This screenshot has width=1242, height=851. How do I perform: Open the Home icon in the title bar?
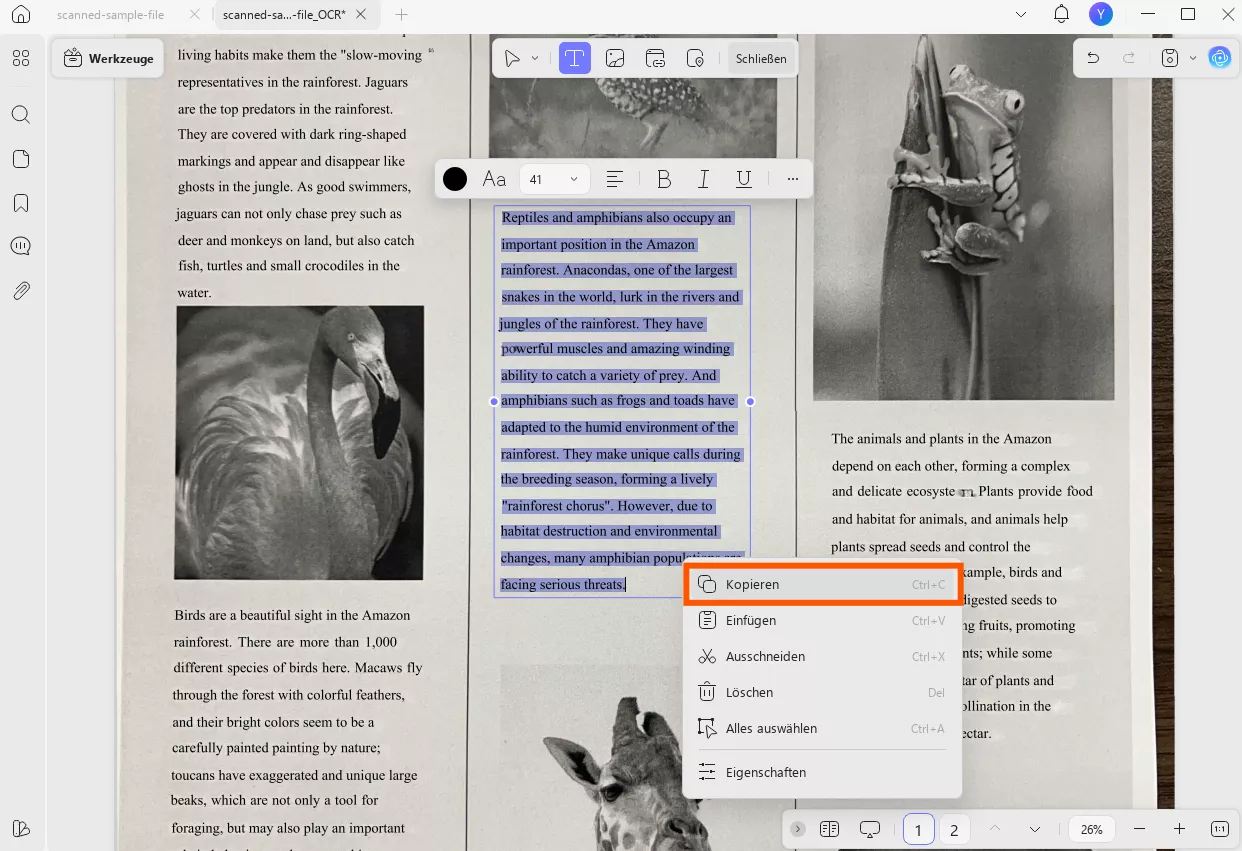[21, 15]
